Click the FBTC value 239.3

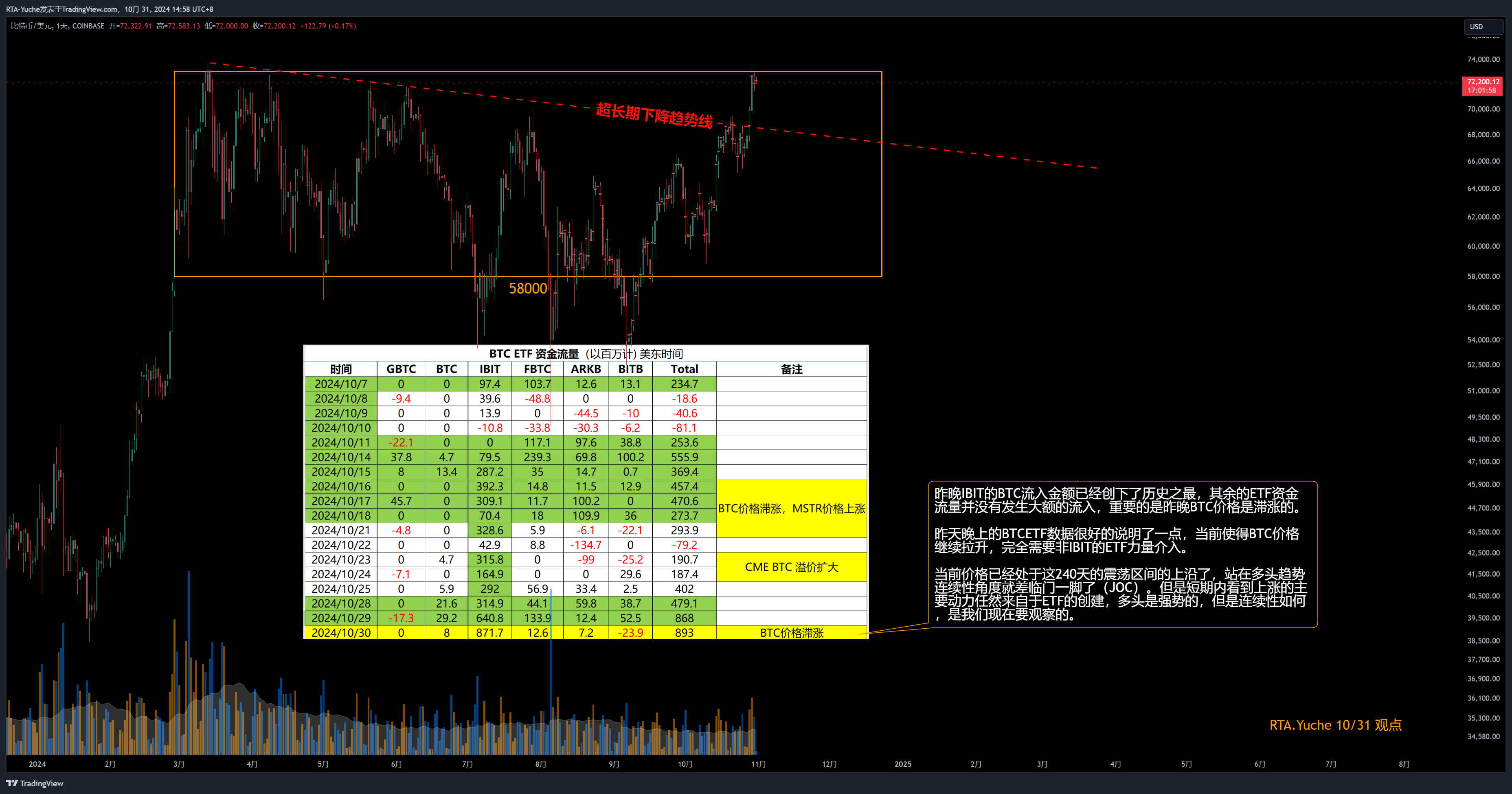coord(537,457)
